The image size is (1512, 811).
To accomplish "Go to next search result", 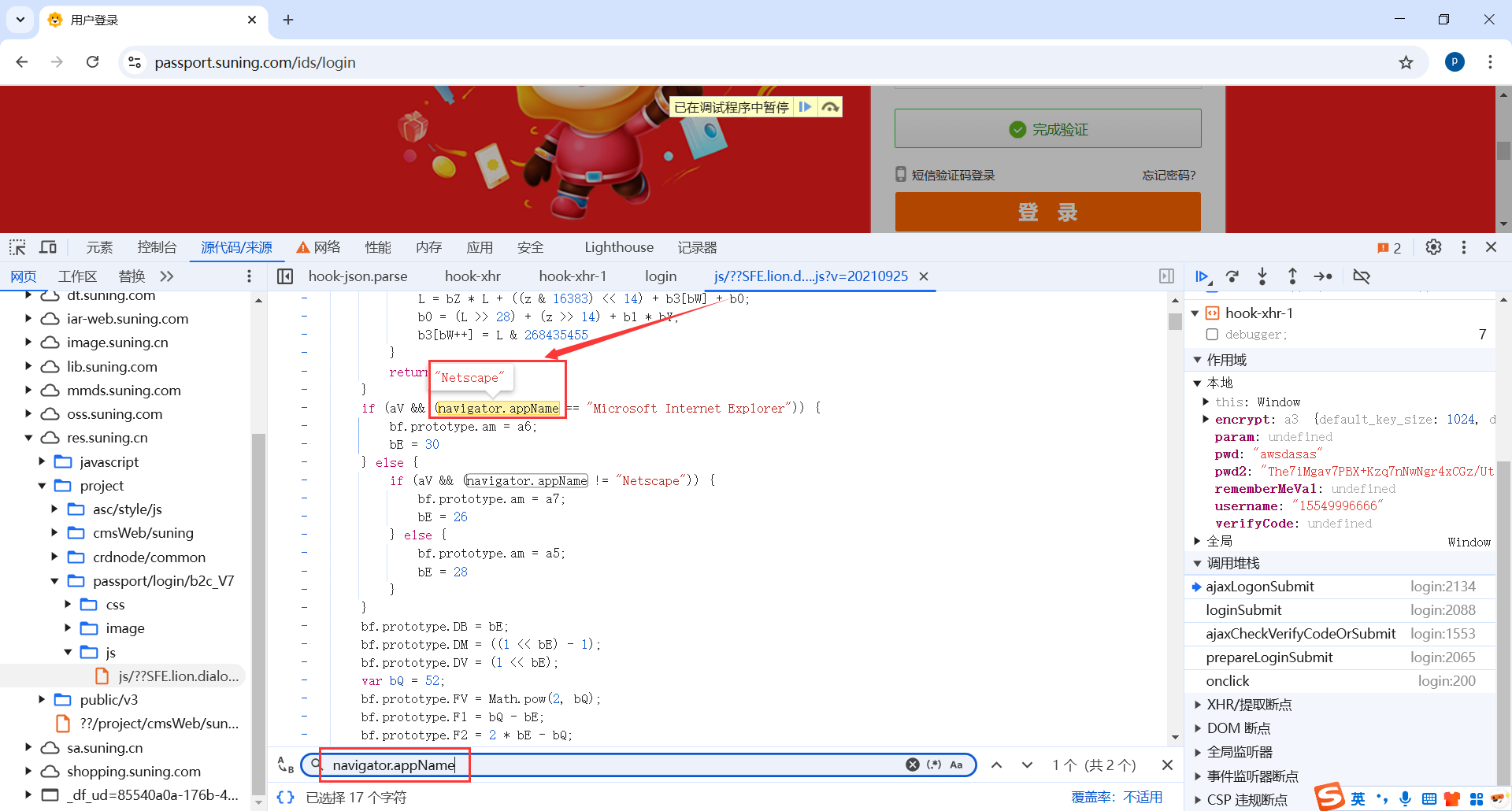I will coord(1027,765).
